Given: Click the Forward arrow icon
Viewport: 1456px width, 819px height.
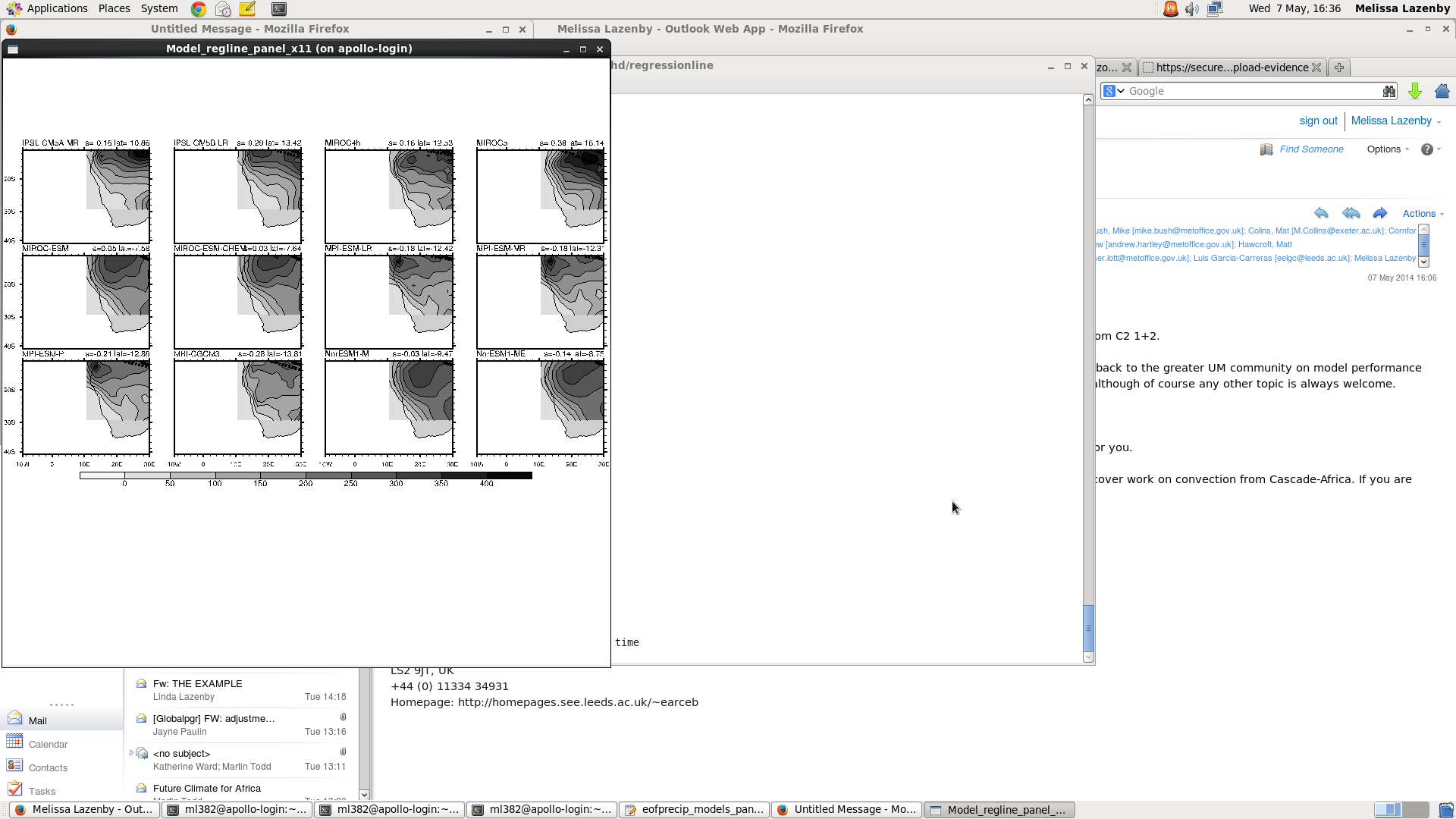Looking at the screenshot, I should click(1380, 213).
